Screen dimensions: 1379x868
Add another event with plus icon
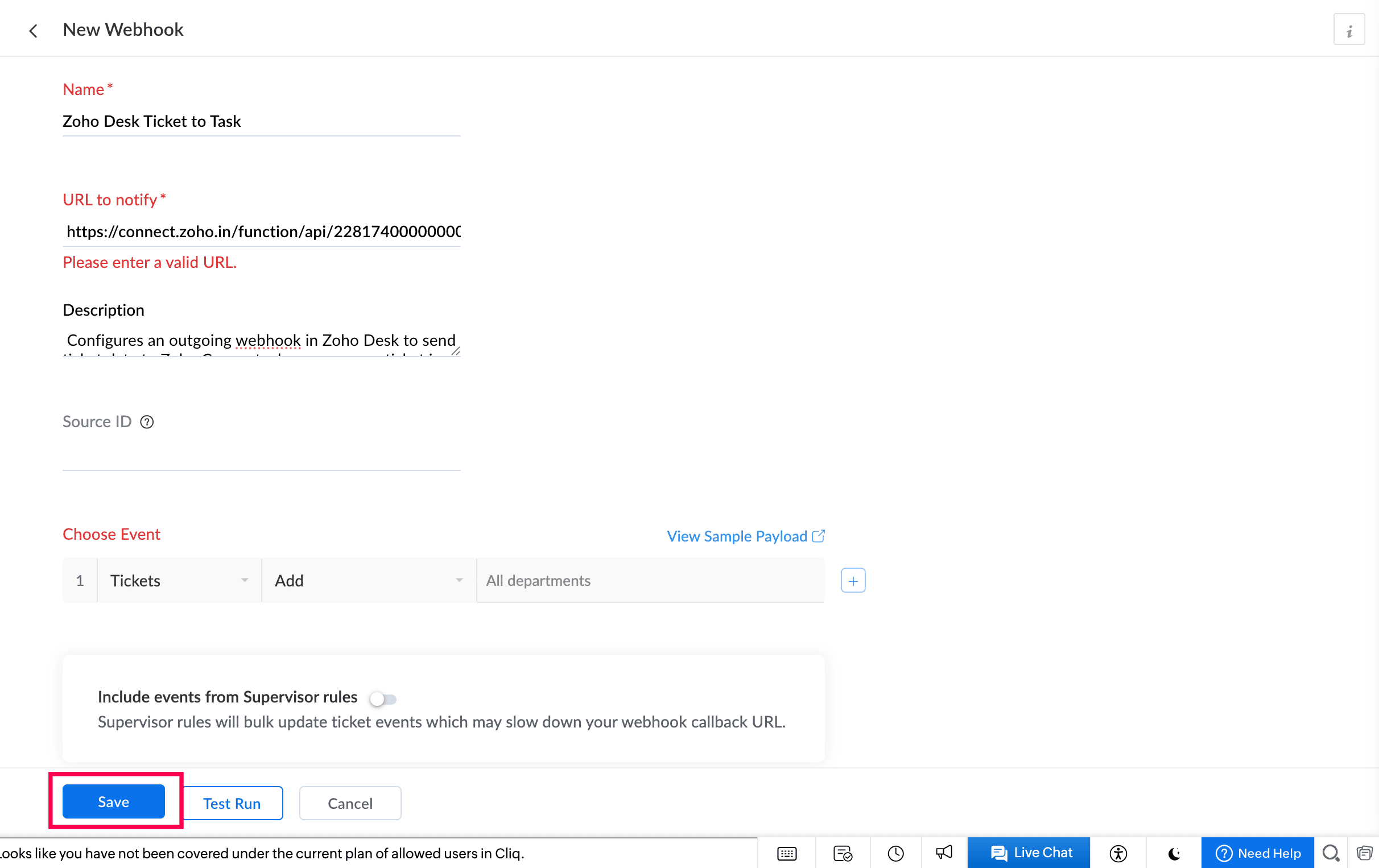(853, 581)
